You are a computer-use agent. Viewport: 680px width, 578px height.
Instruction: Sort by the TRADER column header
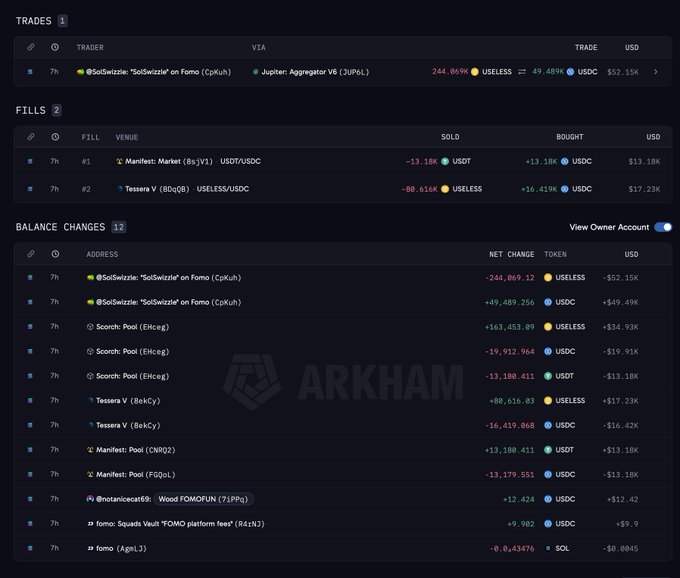point(90,47)
